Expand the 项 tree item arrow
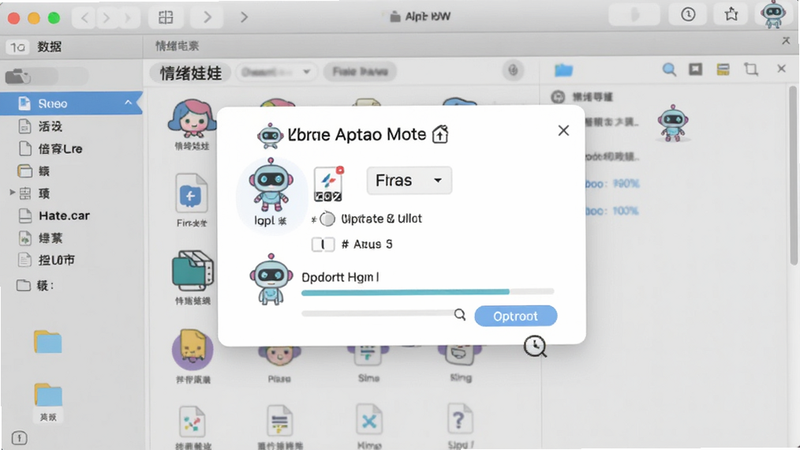Image resolution: width=800 pixels, height=450 pixels. (12, 192)
